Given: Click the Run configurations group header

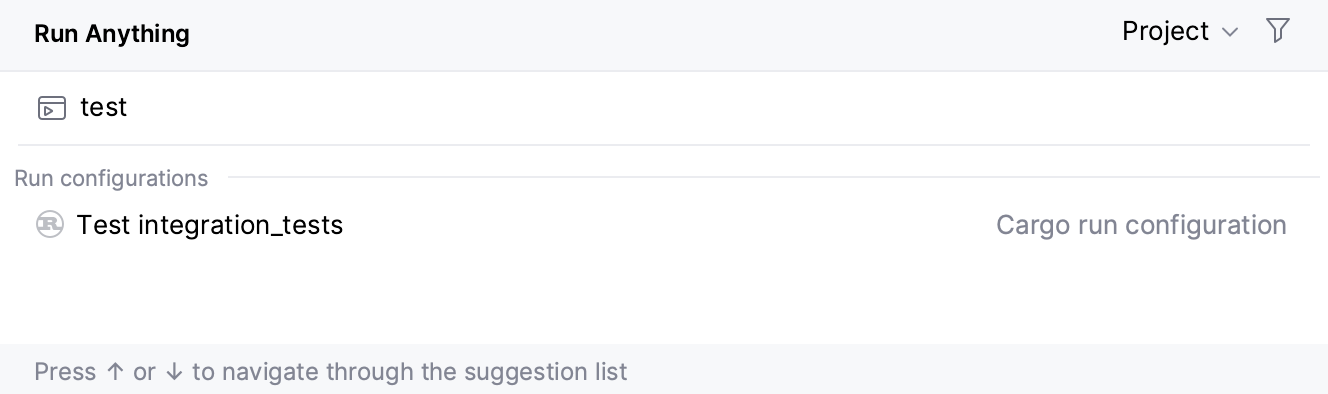Looking at the screenshot, I should [x=111, y=178].
